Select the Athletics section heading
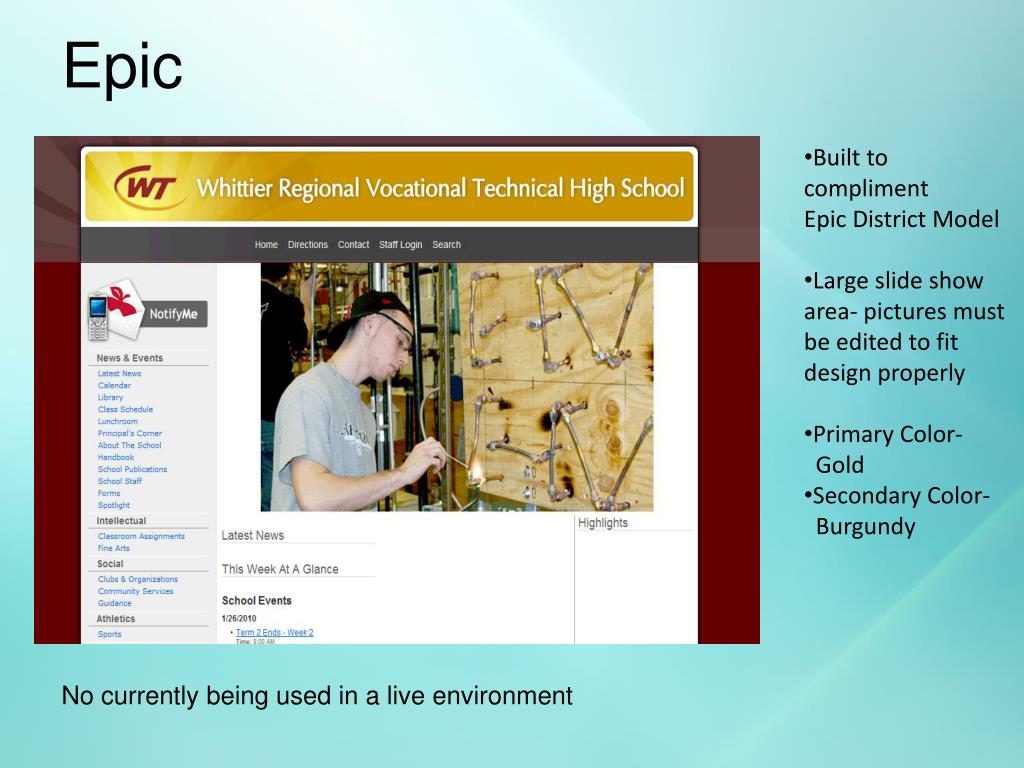This screenshot has width=1024, height=768. tap(116, 618)
